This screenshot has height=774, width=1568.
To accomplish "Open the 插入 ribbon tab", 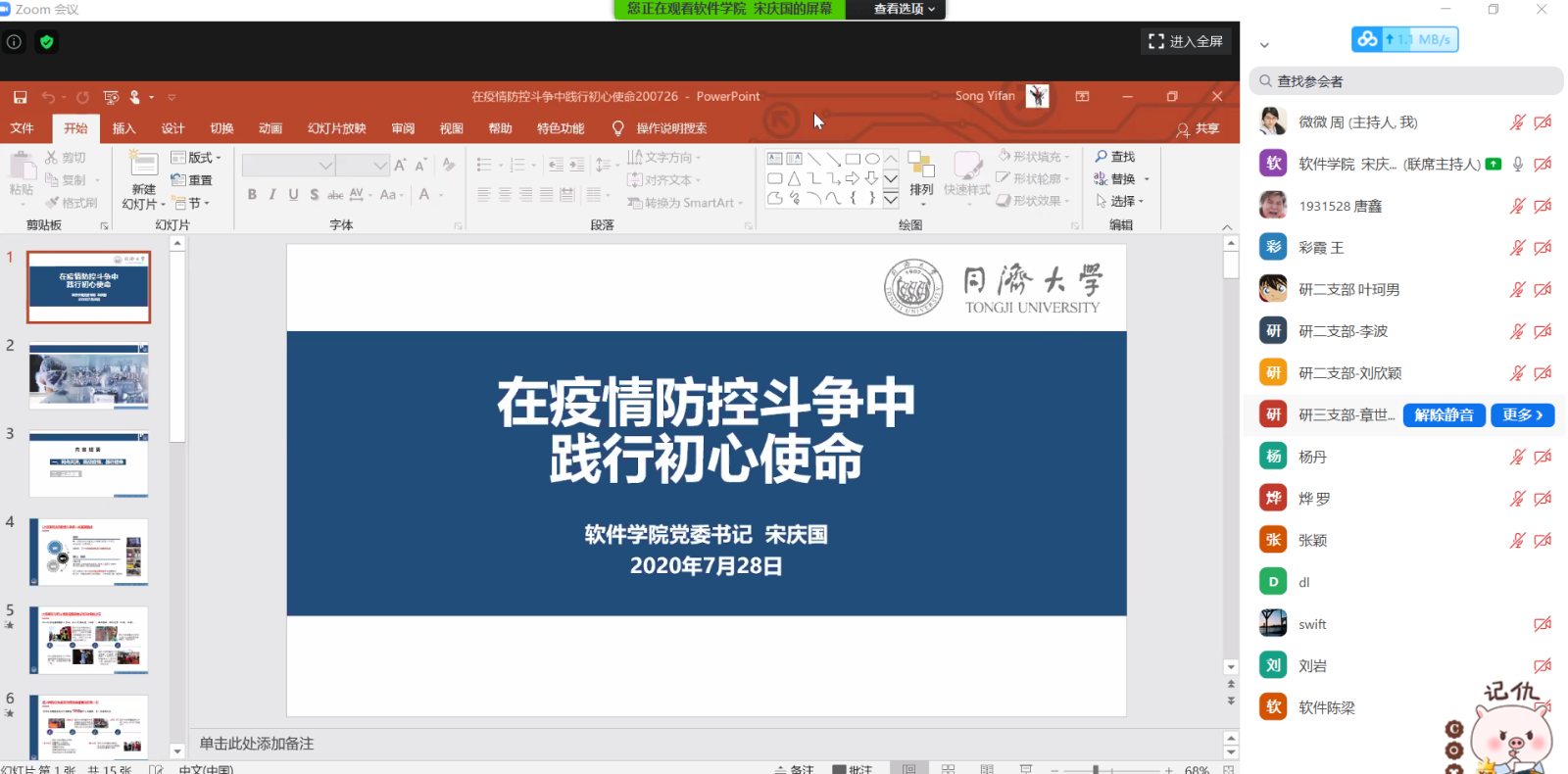I will (x=123, y=128).
